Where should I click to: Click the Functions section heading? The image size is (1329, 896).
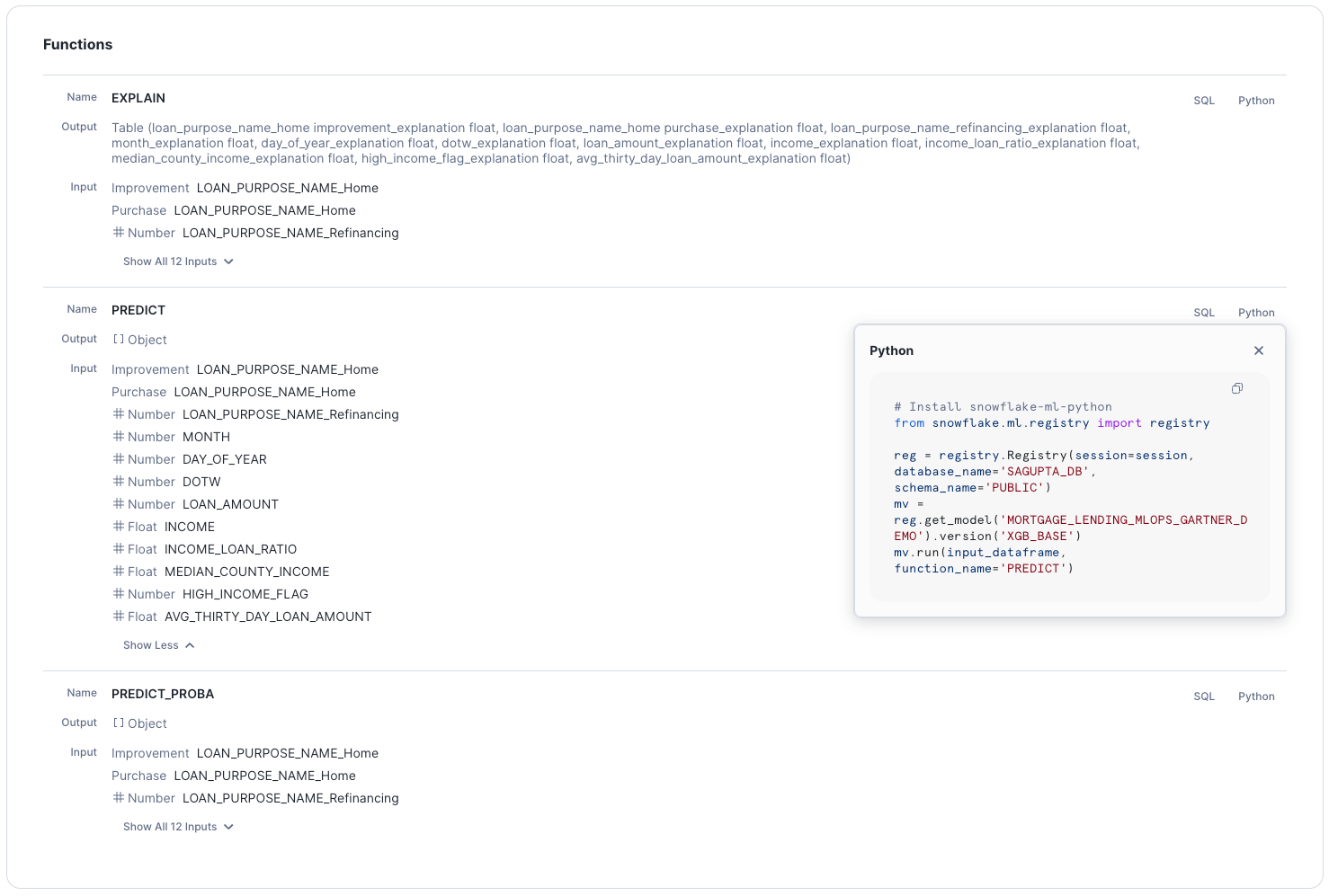point(78,45)
